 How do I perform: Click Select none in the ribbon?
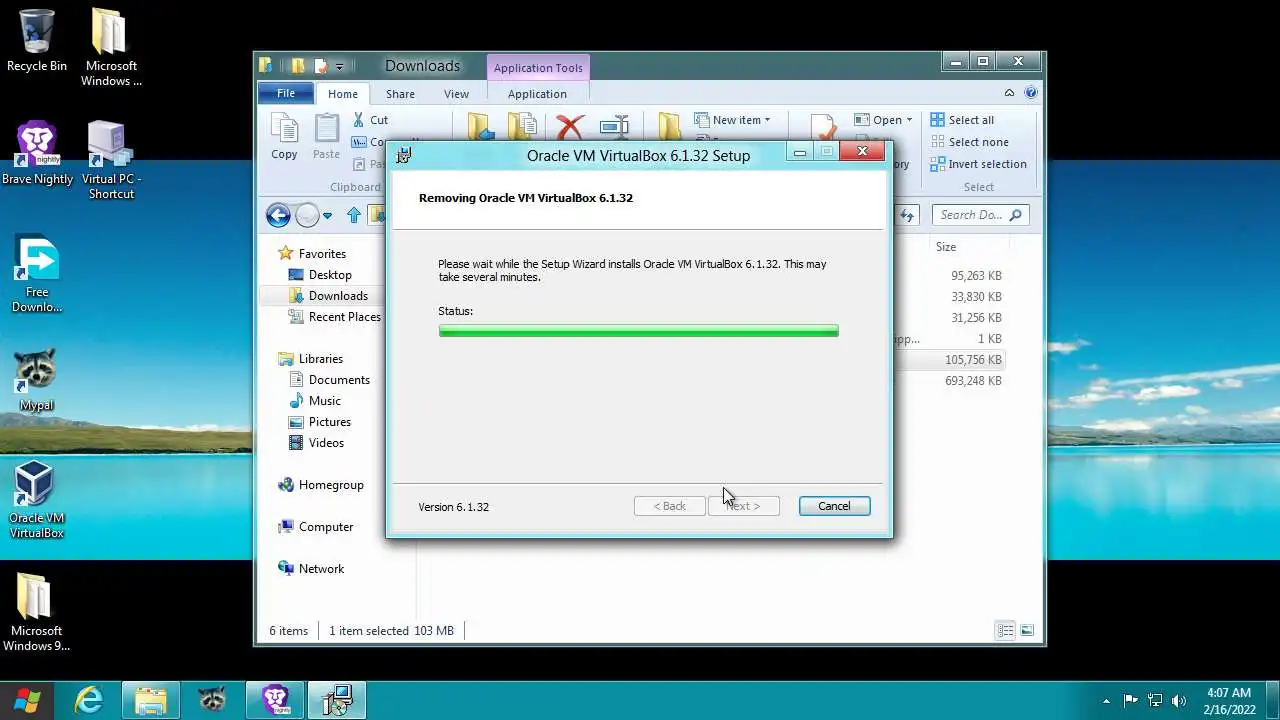click(x=969, y=142)
